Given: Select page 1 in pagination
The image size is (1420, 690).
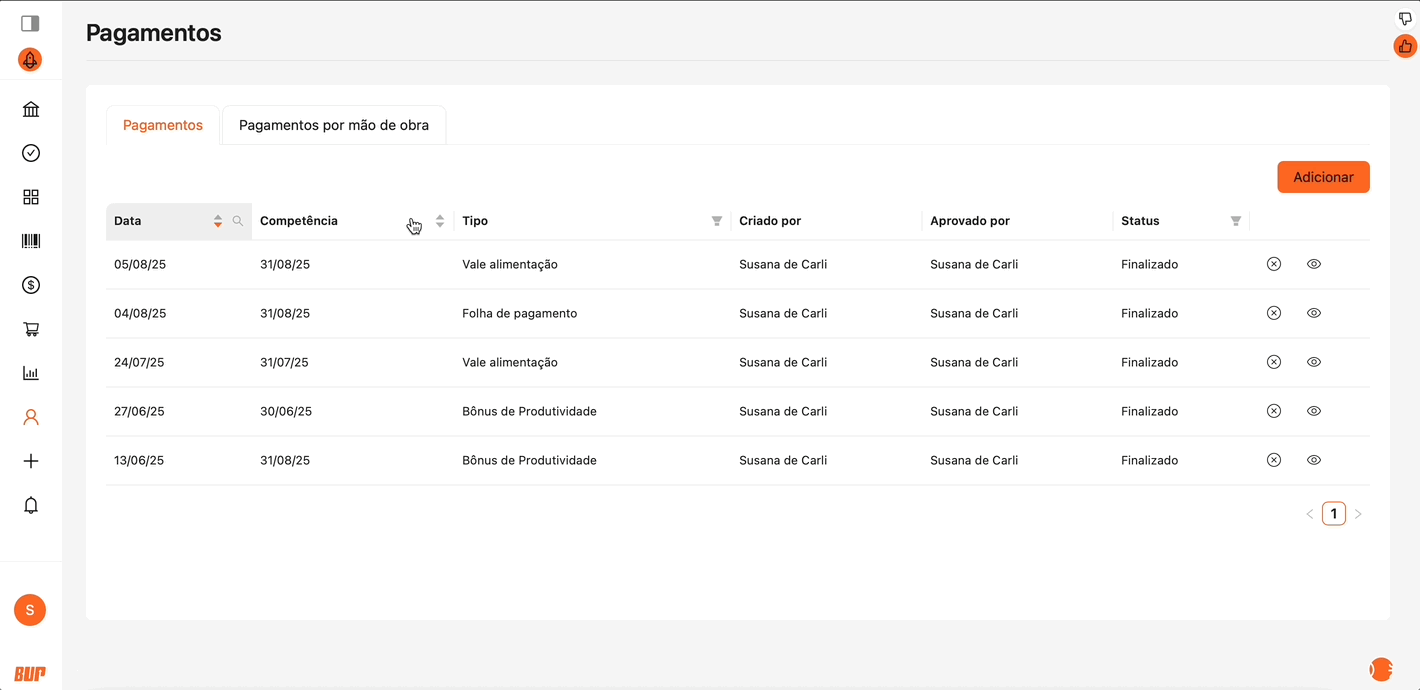Looking at the screenshot, I should point(1333,514).
